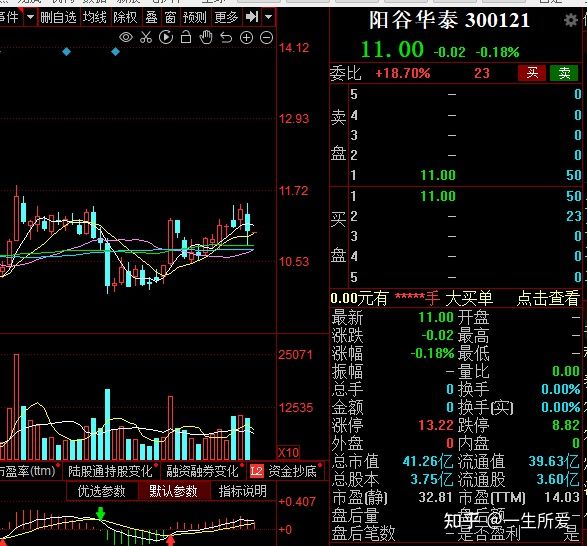The image size is (587, 546).
Task: Select the hand pan tool
Action: pos(206,37)
